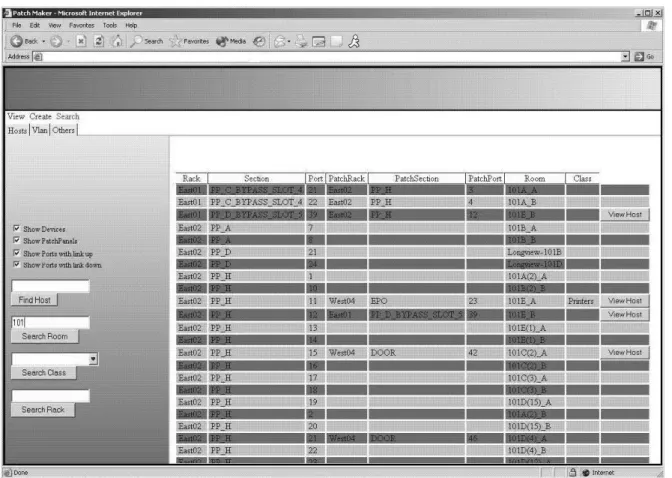Click the Messenger figure toolbar icon

coord(354,41)
